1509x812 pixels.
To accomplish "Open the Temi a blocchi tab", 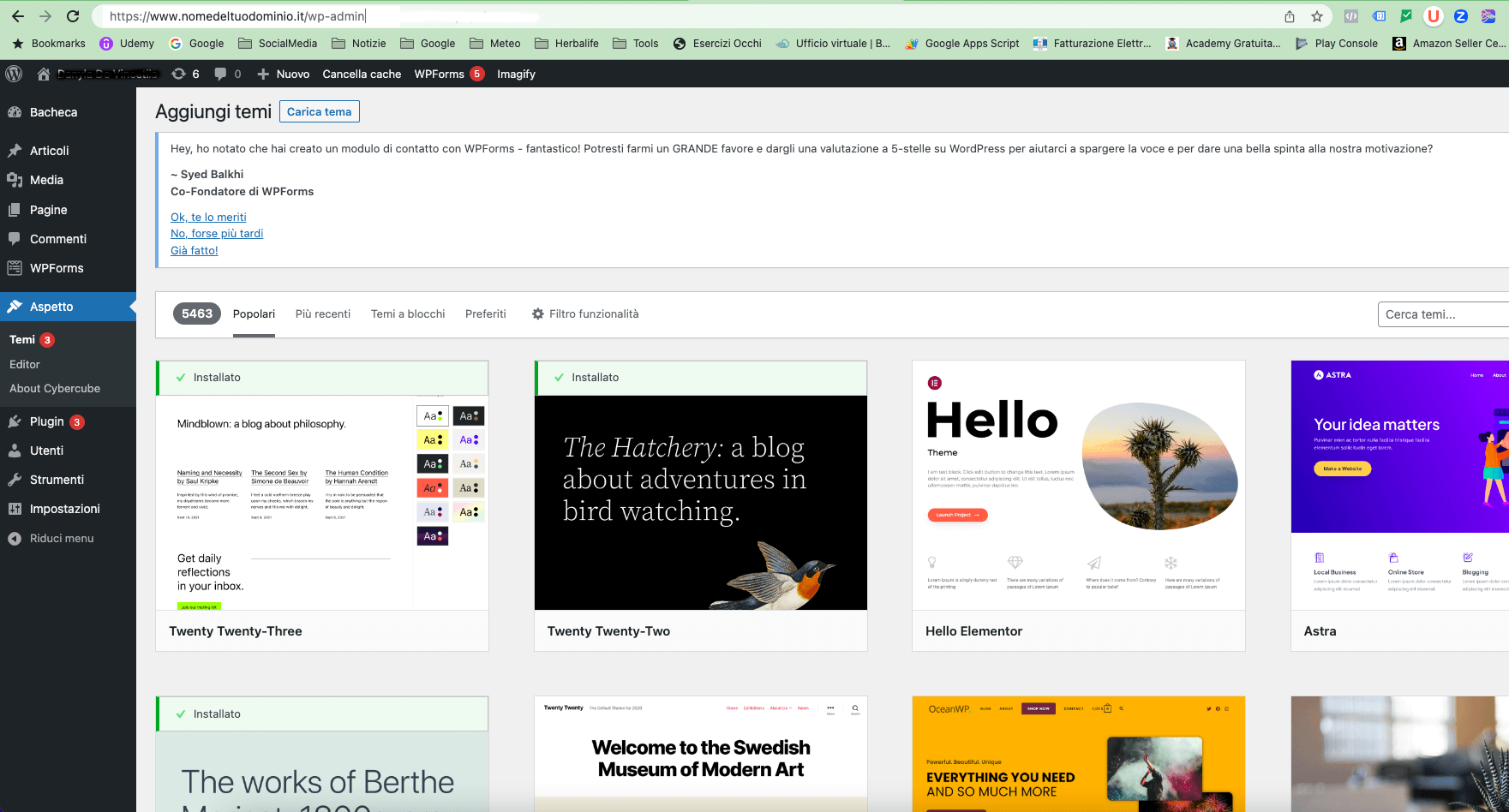I will coord(407,313).
